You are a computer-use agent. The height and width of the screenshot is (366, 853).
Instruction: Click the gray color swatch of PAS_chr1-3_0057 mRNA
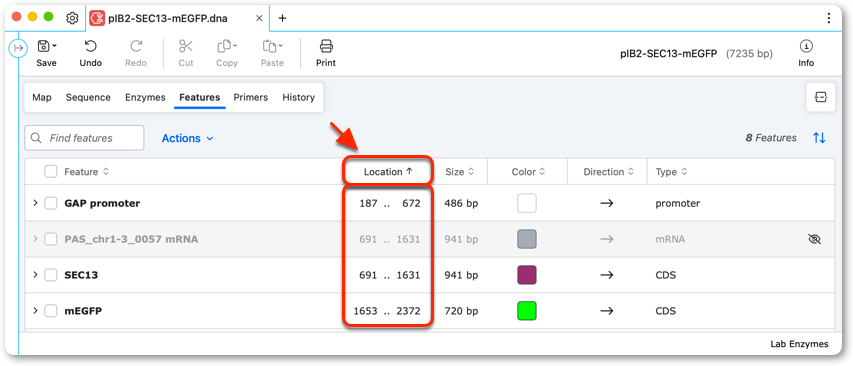[x=527, y=239]
